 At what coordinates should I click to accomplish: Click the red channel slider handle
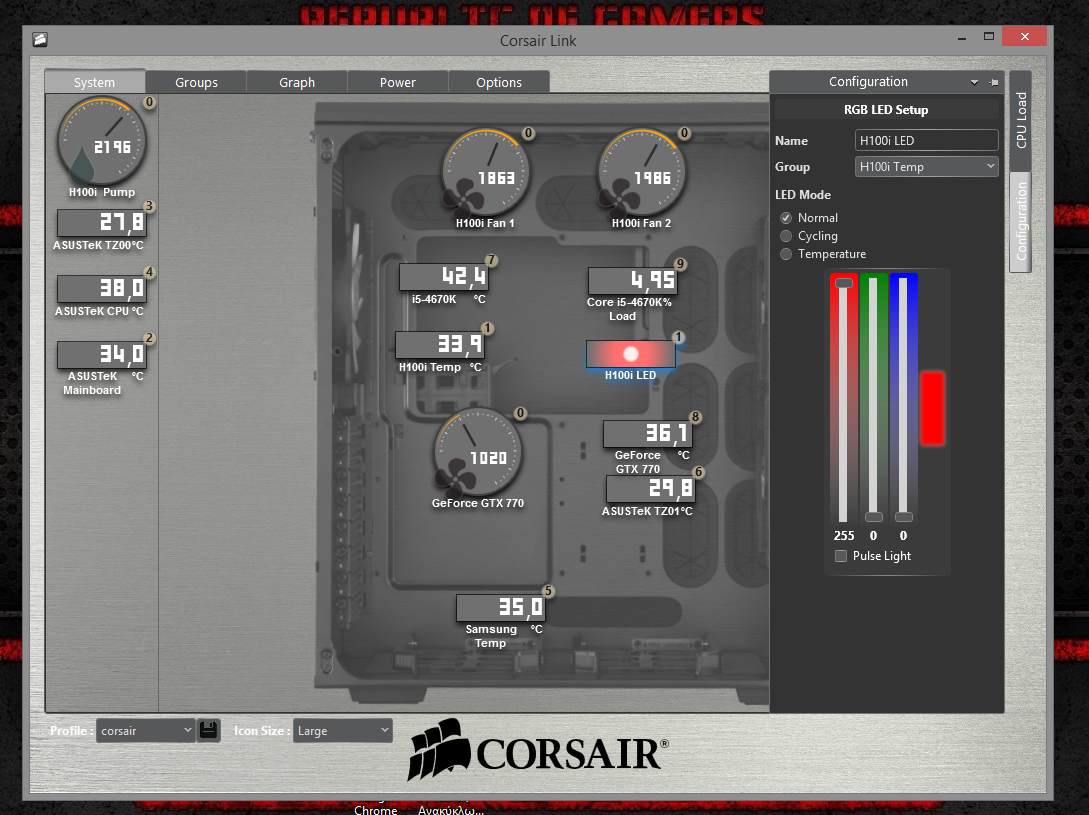point(844,283)
